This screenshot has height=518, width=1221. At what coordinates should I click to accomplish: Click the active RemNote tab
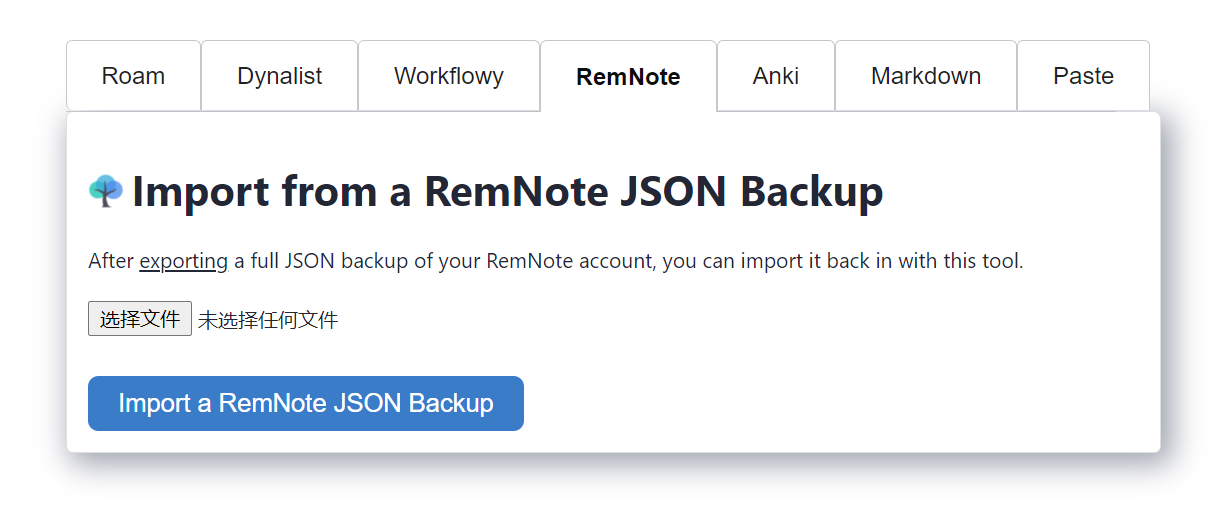(628, 77)
